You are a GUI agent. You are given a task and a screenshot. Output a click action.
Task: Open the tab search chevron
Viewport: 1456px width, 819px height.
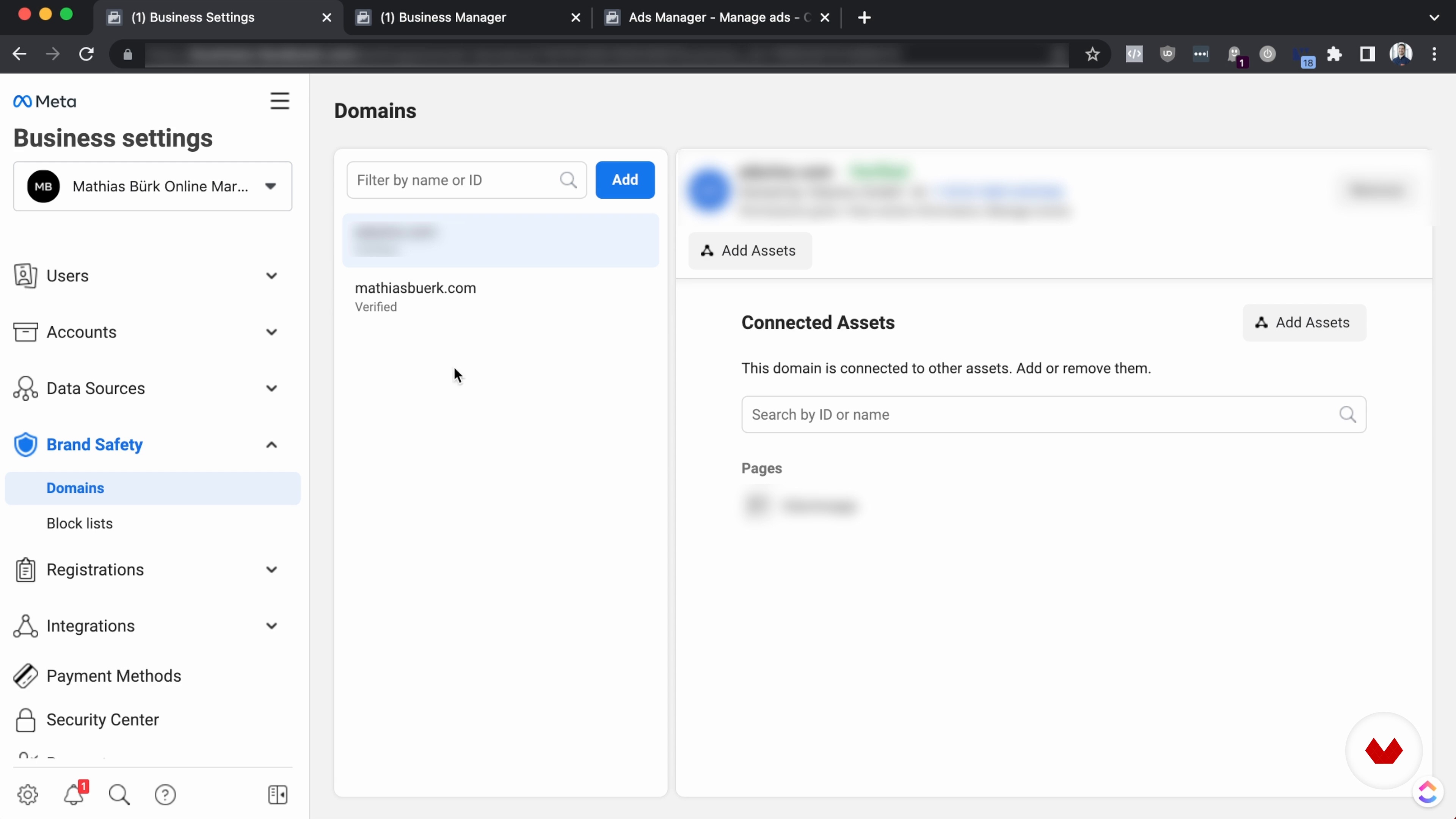click(1434, 17)
